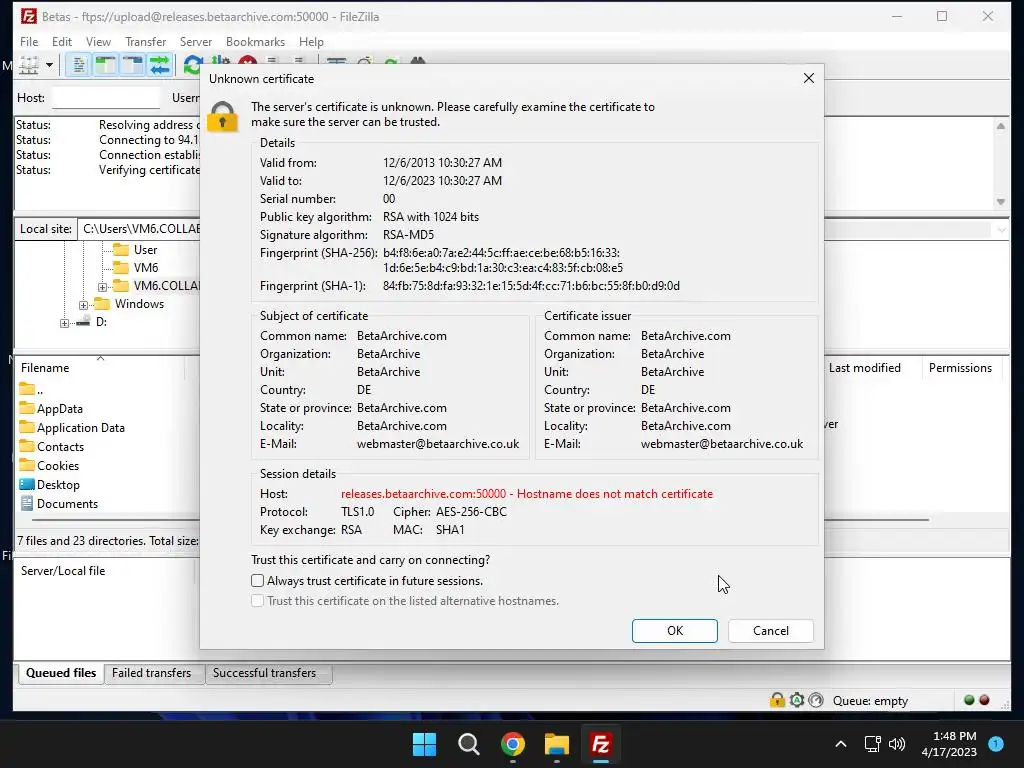Open the remote site path dropdown
The image size is (1024, 768).
click(x=1001, y=229)
